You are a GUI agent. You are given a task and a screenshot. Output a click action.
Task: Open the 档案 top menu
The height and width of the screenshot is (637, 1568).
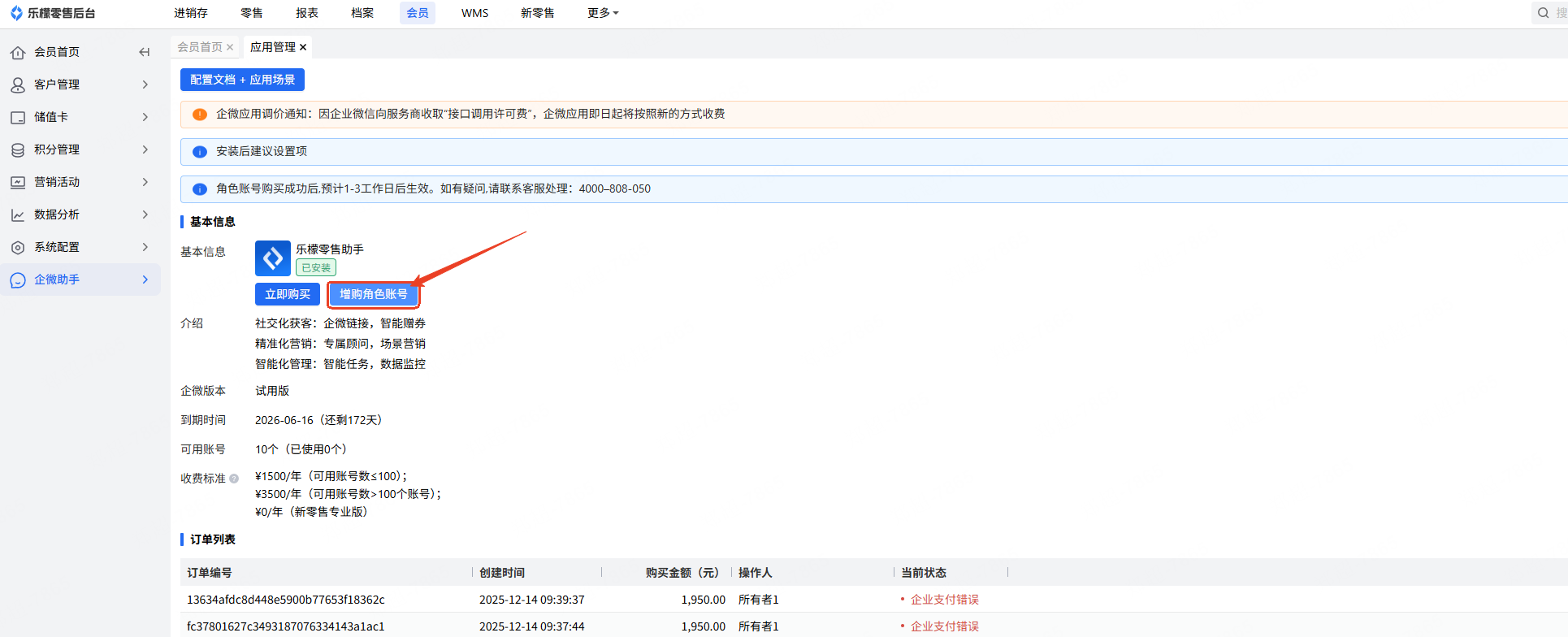coord(362,13)
